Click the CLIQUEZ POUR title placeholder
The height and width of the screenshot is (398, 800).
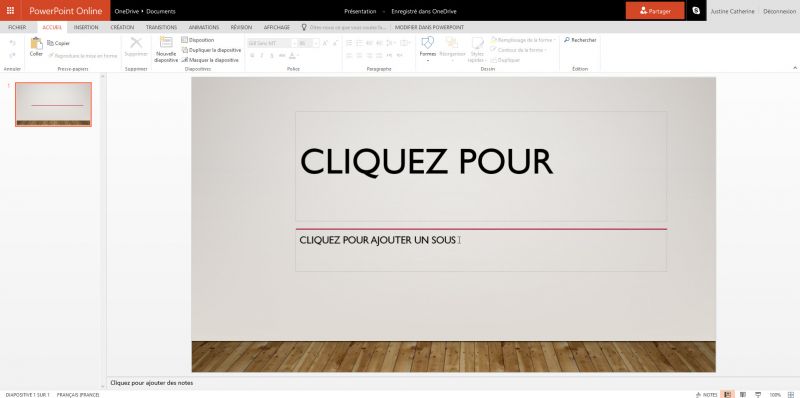[x=481, y=166]
